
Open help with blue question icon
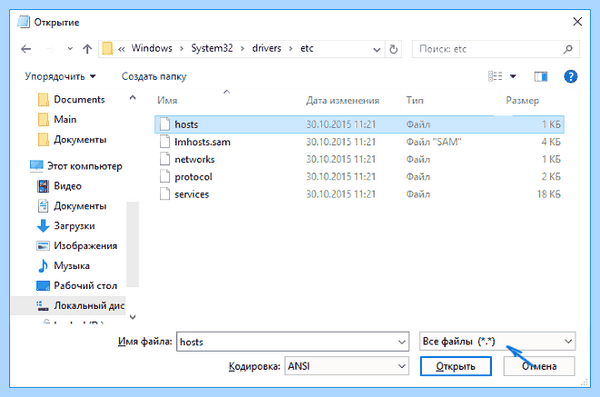point(571,77)
